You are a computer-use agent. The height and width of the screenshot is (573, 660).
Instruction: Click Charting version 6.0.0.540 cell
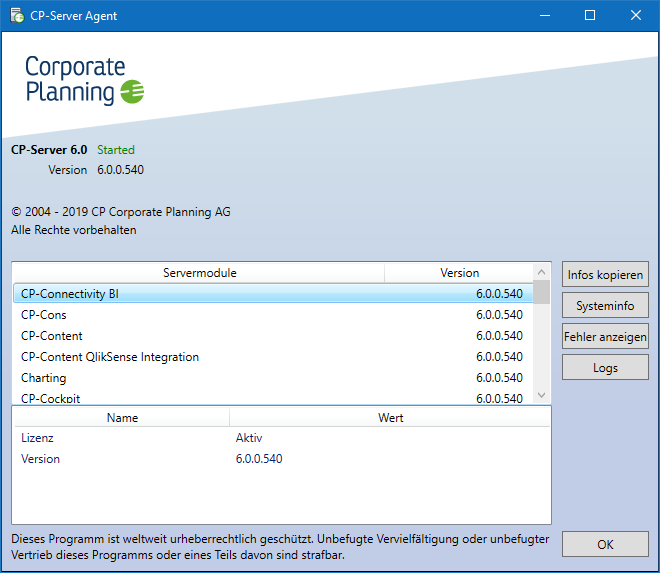tap(499, 378)
